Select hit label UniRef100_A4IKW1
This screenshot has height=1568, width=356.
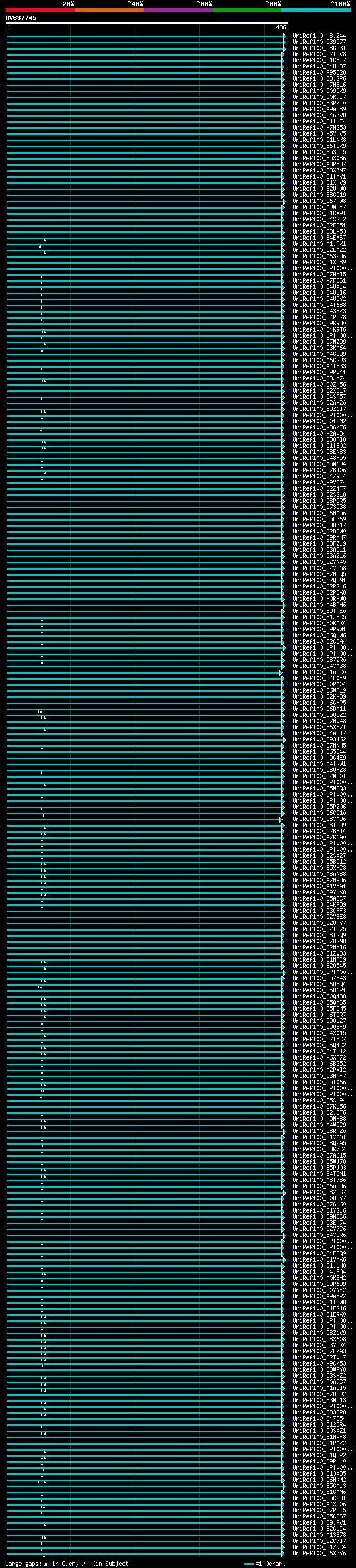pyautogui.click(x=319, y=763)
